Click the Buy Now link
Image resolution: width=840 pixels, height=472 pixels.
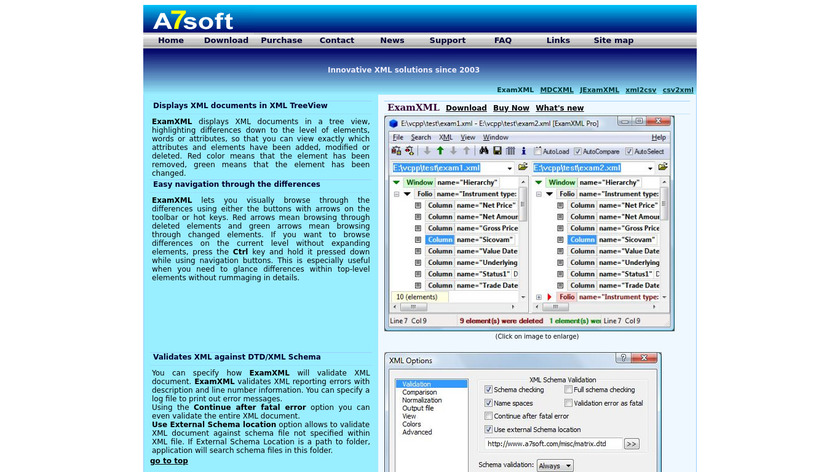tap(511, 108)
